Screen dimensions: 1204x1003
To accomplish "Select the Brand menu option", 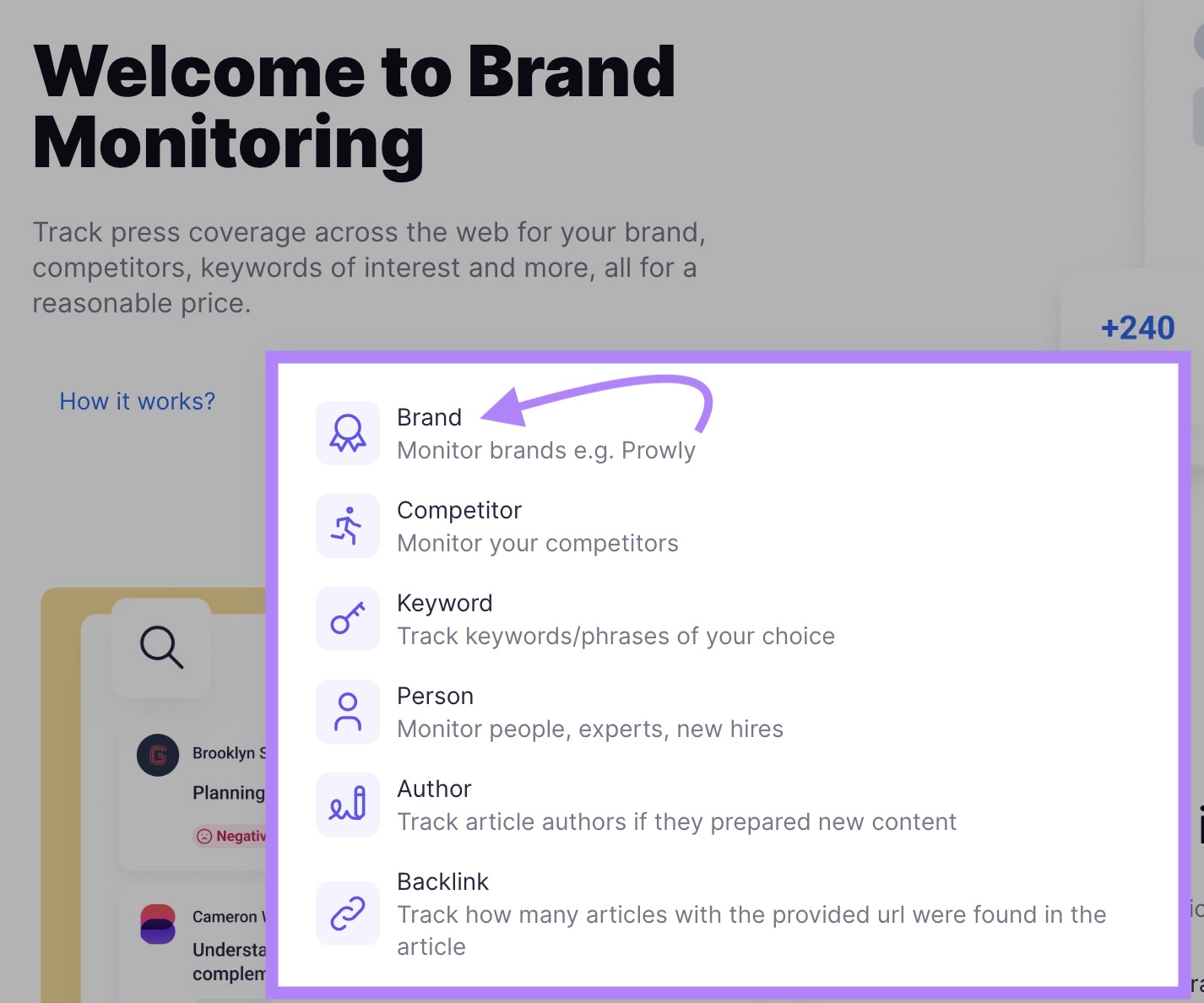I will 430,418.
